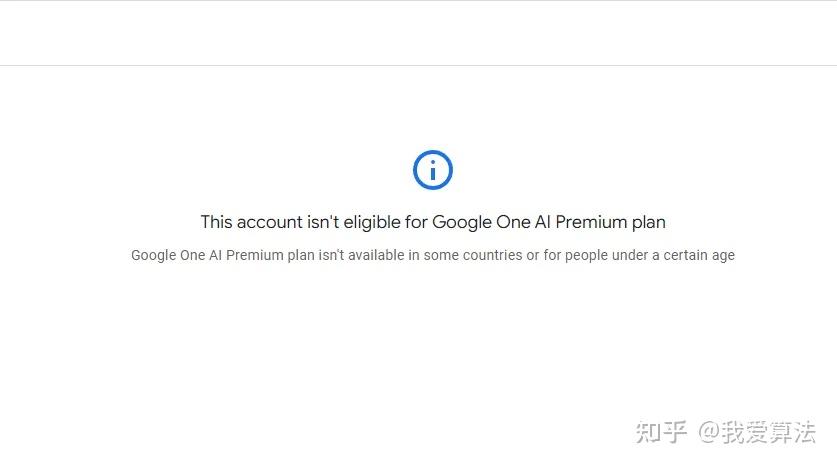Click the @我爱算法 watermark username
This screenshot has height=466, width=837.
(756, 432)
